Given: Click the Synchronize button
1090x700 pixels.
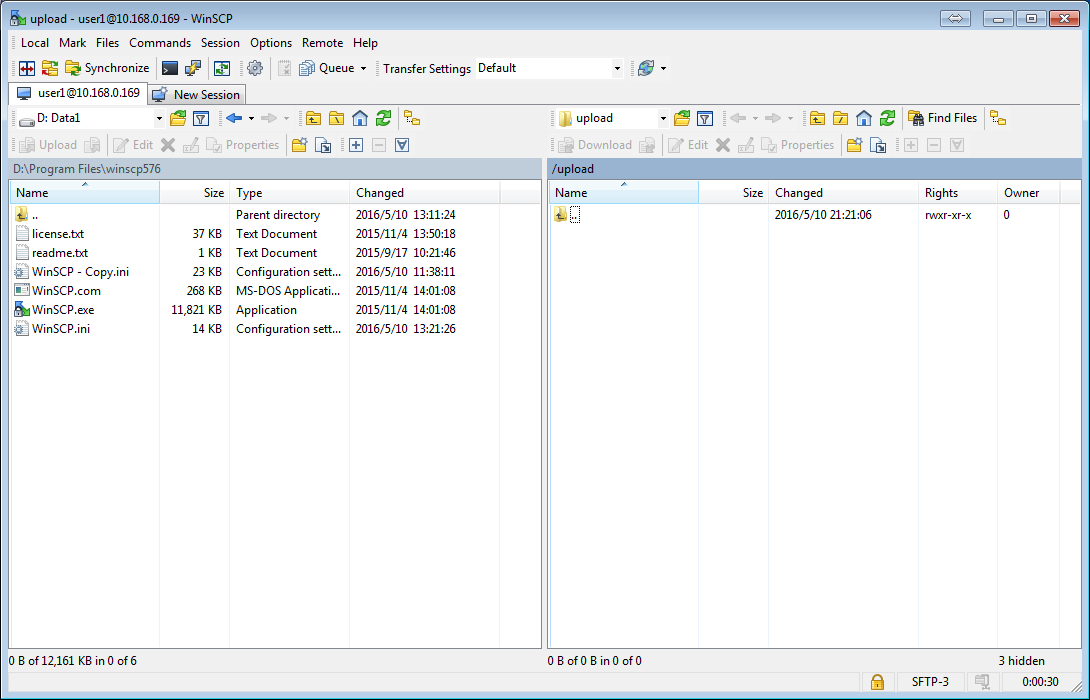Looking at the screenshot, I should coord(108,68).
